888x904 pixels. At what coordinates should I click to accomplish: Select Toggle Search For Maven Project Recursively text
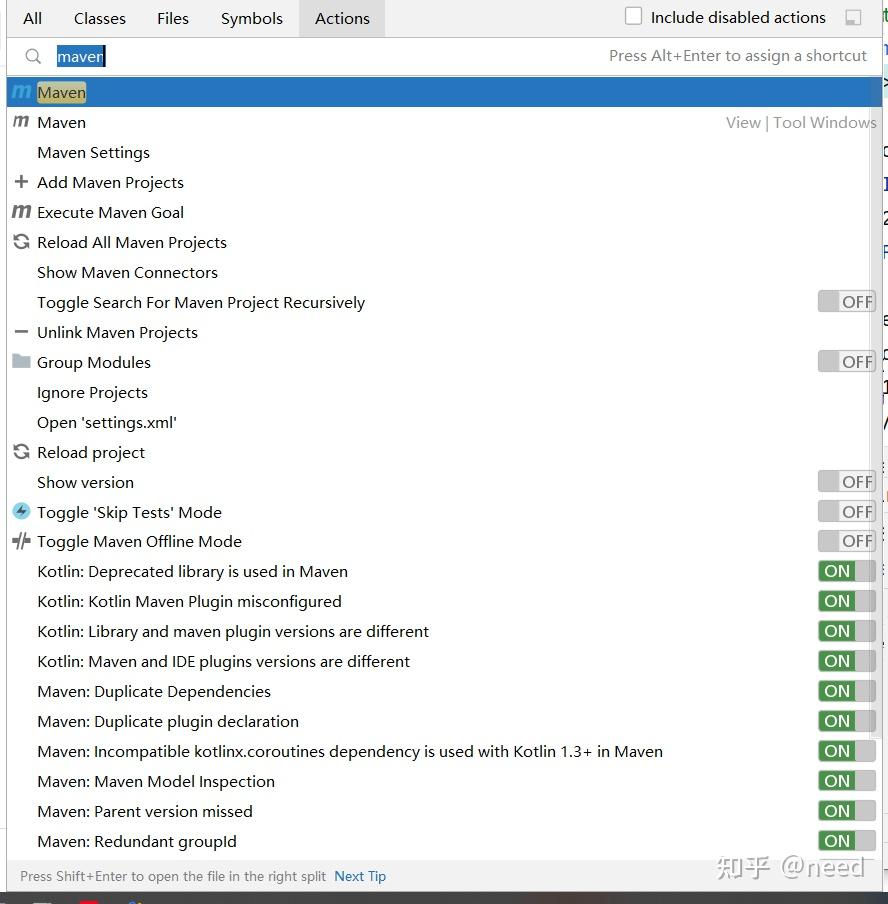click(201, 302)
